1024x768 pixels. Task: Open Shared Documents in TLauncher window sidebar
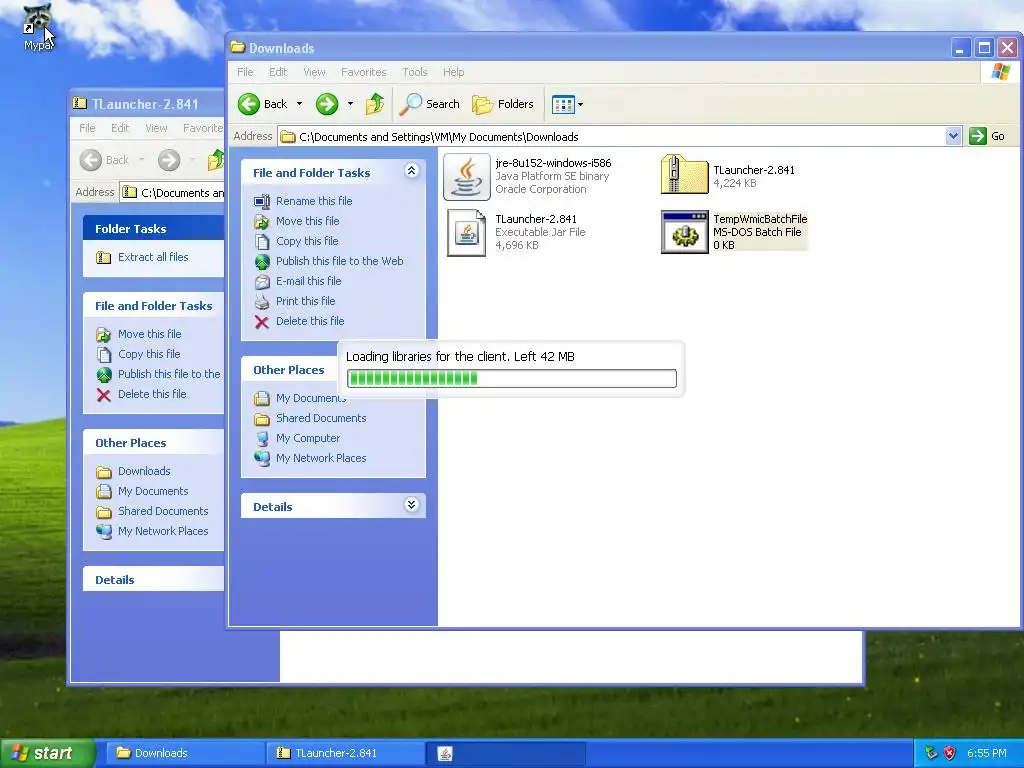pyautogui.click(x=163, y=511)
